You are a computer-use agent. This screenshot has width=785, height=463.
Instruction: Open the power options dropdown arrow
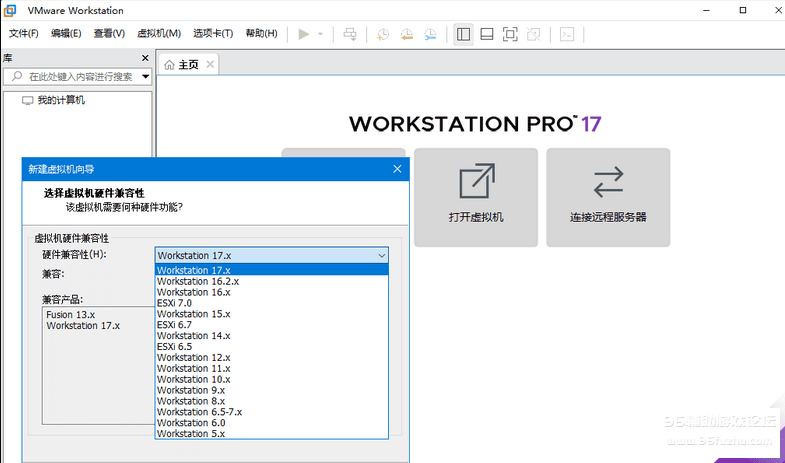[320, 33]
